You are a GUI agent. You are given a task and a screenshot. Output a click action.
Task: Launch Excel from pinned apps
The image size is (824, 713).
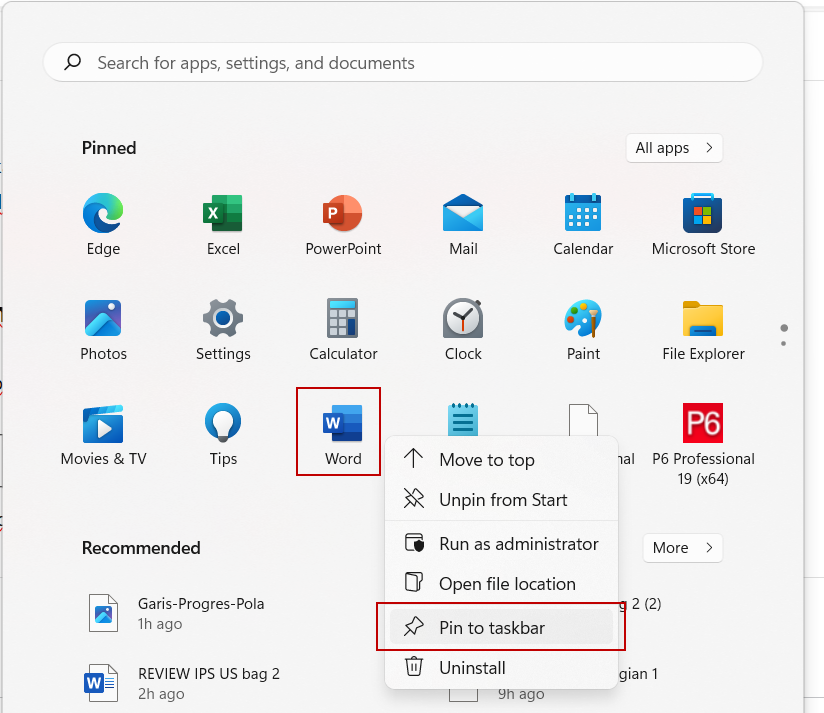point(223,224)
